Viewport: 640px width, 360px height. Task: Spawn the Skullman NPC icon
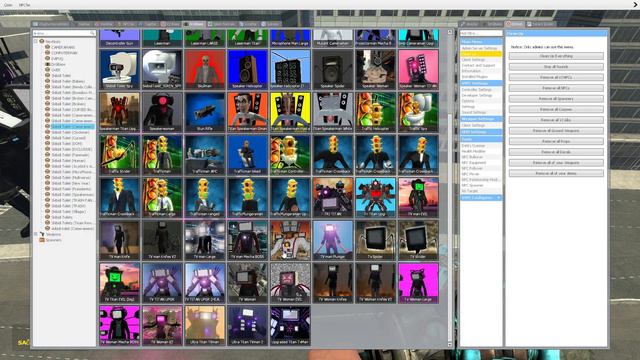(x=205, y=69)
